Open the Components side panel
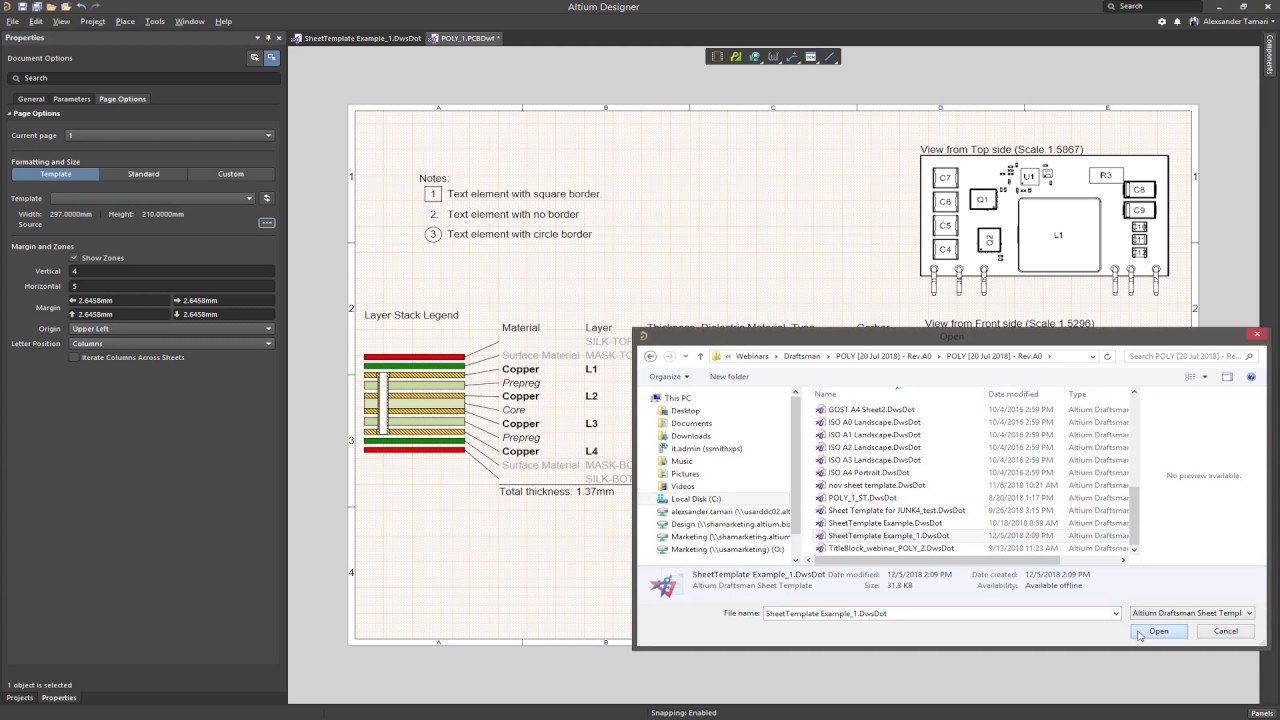This screenshot has height=720, width=1280. coord(1271,54)
